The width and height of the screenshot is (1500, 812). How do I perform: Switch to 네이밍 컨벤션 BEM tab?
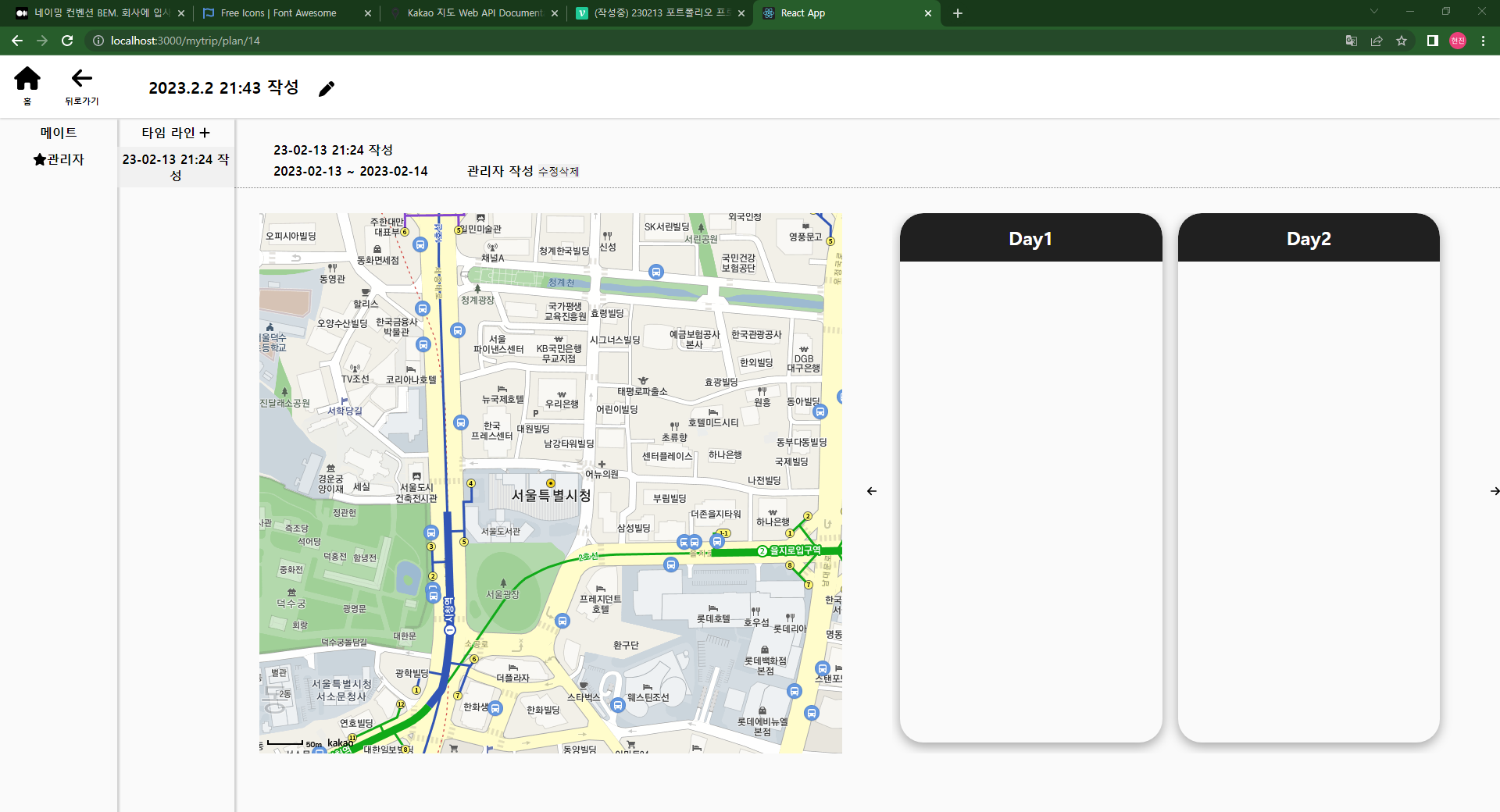101,13
